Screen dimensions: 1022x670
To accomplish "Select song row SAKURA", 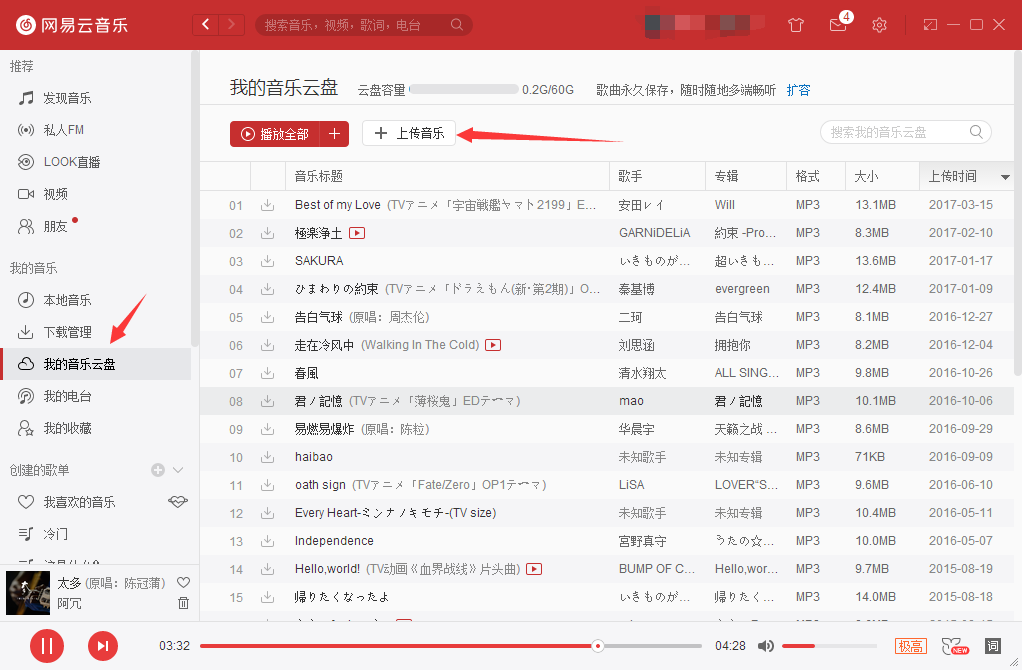I will click(606, 261).
